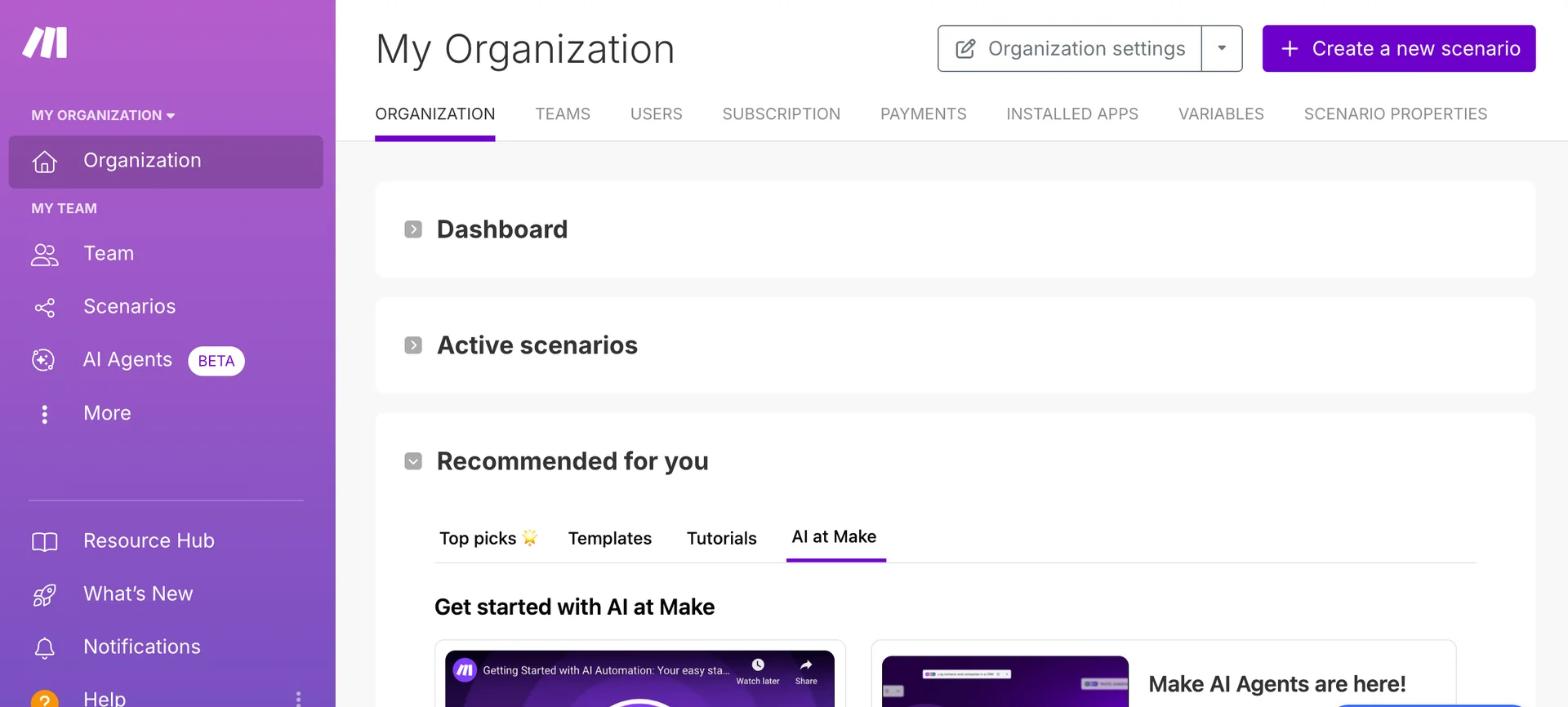1568x707 pixels.
Task: Expand the Dashboard section
Action: [413, 229]
